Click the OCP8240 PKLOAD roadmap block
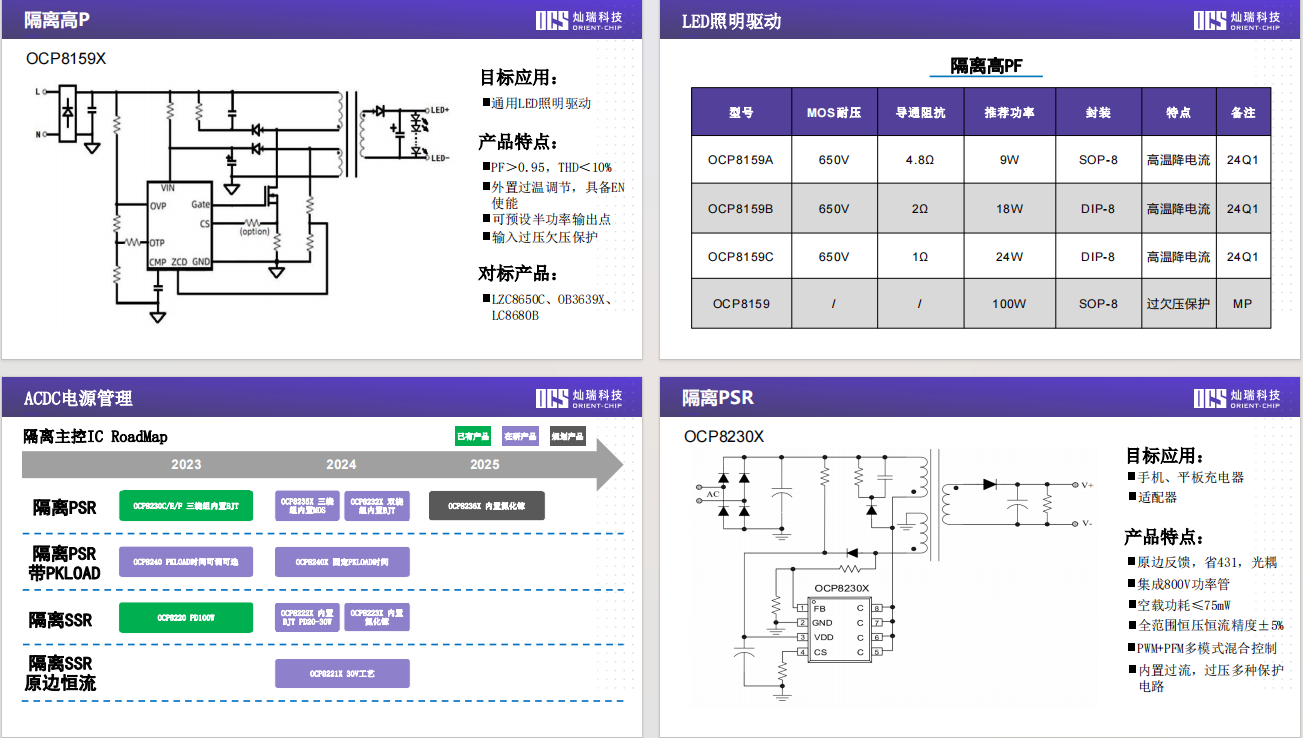 [x=186, y=562]
